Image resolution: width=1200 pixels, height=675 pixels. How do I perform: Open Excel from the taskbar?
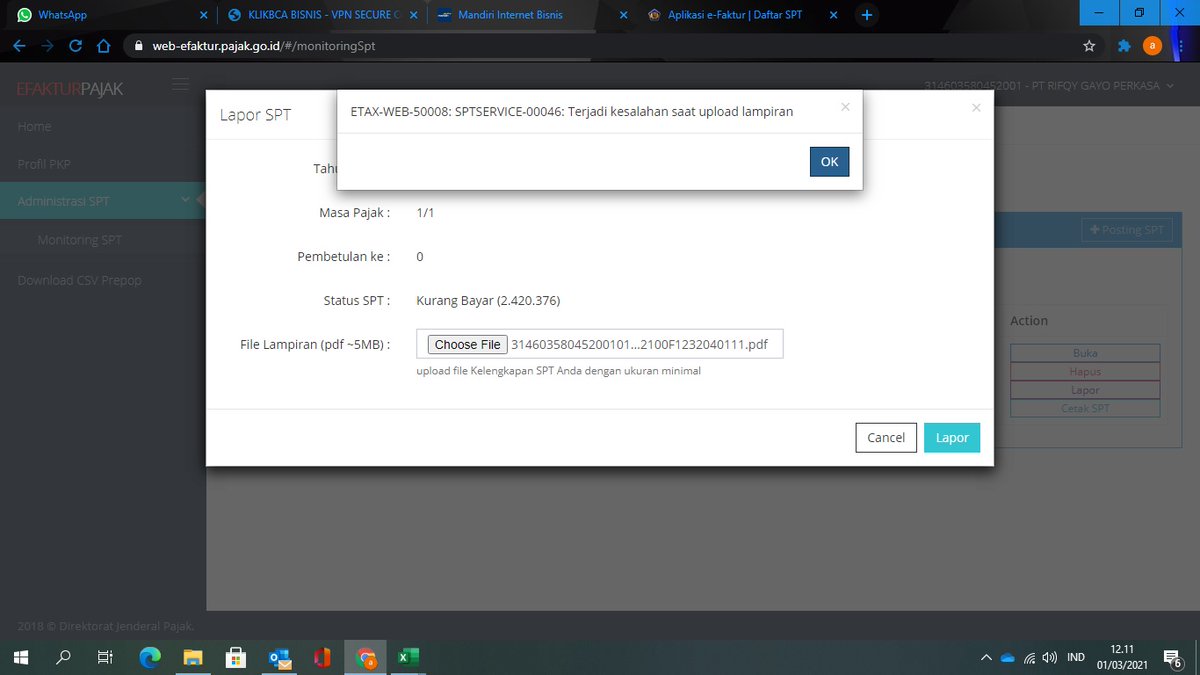(x=408, y=657)
